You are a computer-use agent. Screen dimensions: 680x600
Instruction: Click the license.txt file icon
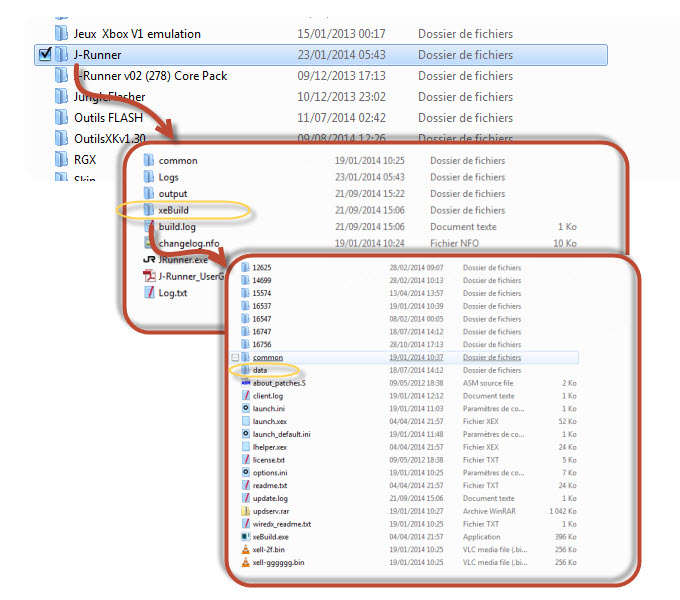(x=245, y=460)
